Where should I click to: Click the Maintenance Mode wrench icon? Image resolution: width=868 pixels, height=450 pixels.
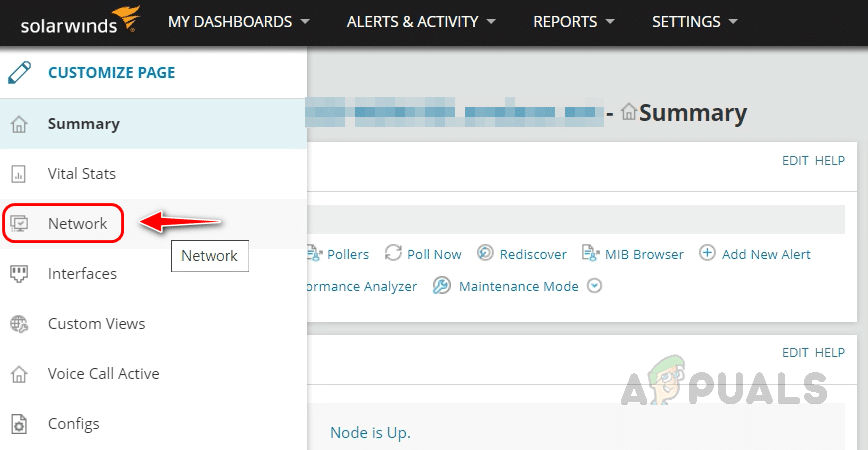[442, 286]
